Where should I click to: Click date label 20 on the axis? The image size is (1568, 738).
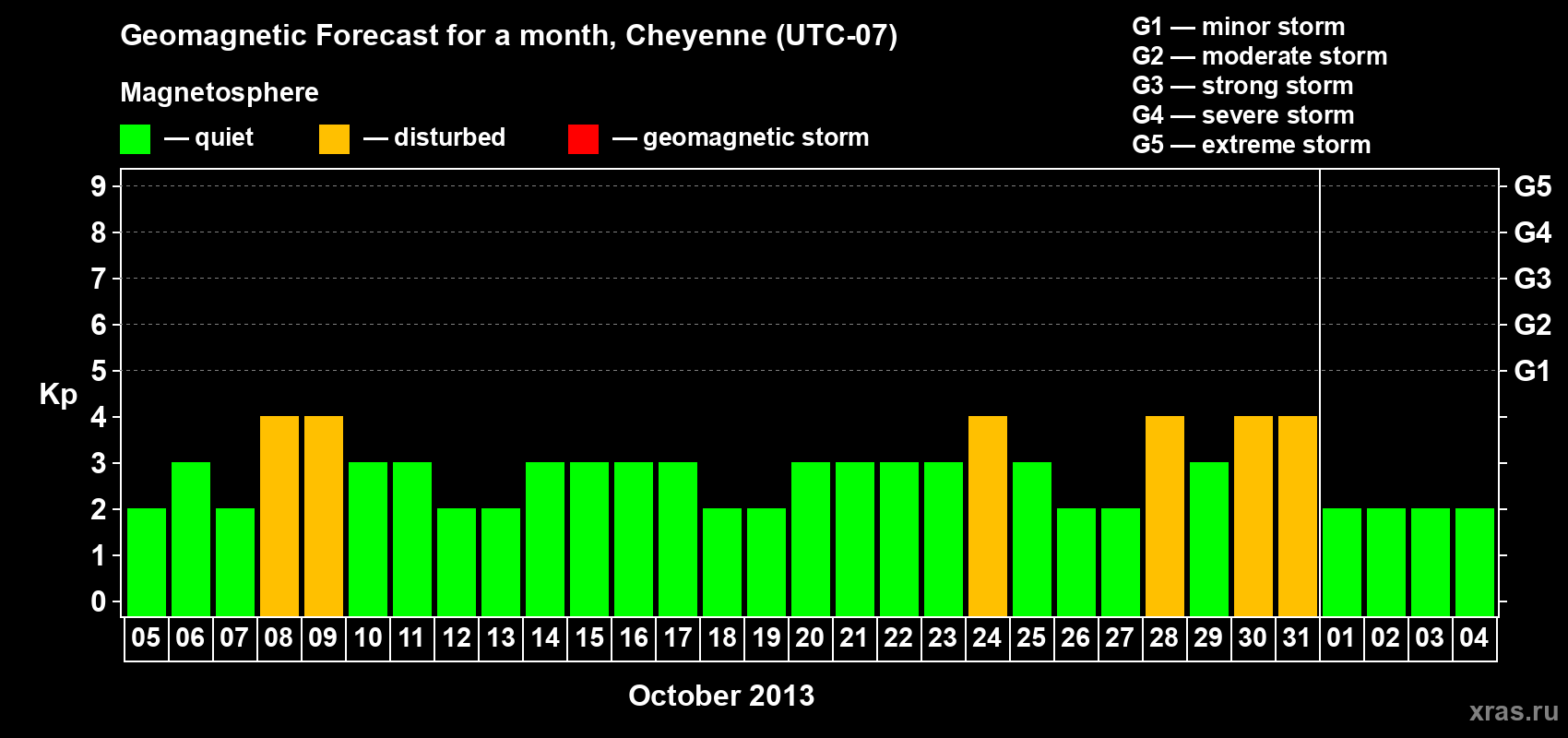pyautogui.click(x=810, y=638)
